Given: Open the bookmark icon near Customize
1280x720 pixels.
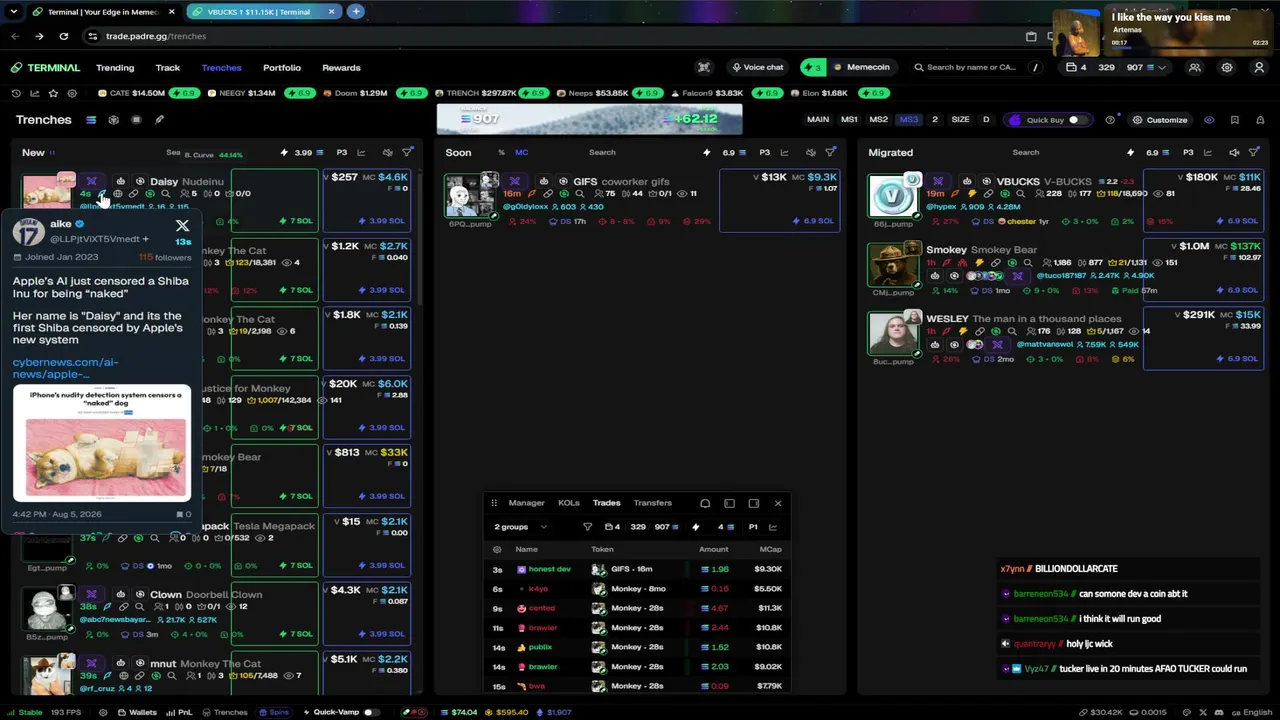Looking at the screenshot, I should click(x=1234, y=120).
